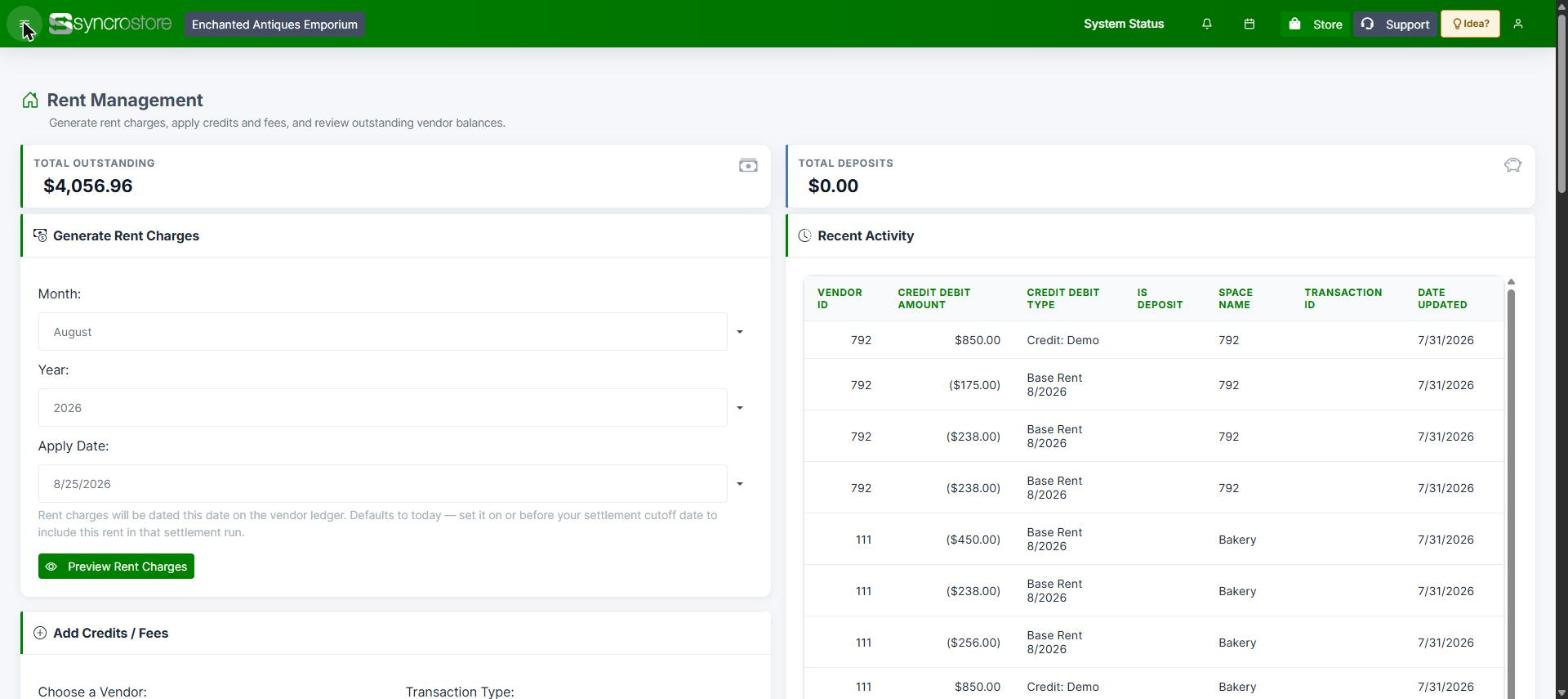Click the Recent Activity heading
The image size is (1568, 699).
[x=865, y=236]
